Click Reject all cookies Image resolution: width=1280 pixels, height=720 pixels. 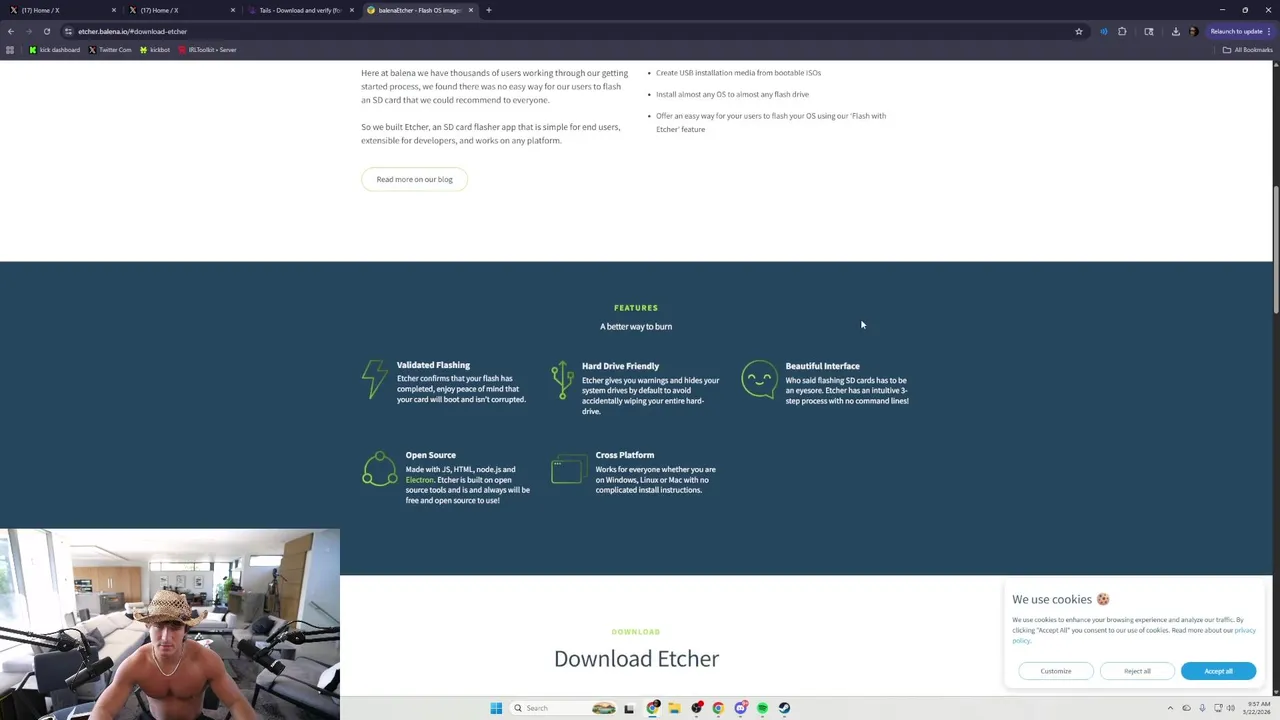[1137, 671]
